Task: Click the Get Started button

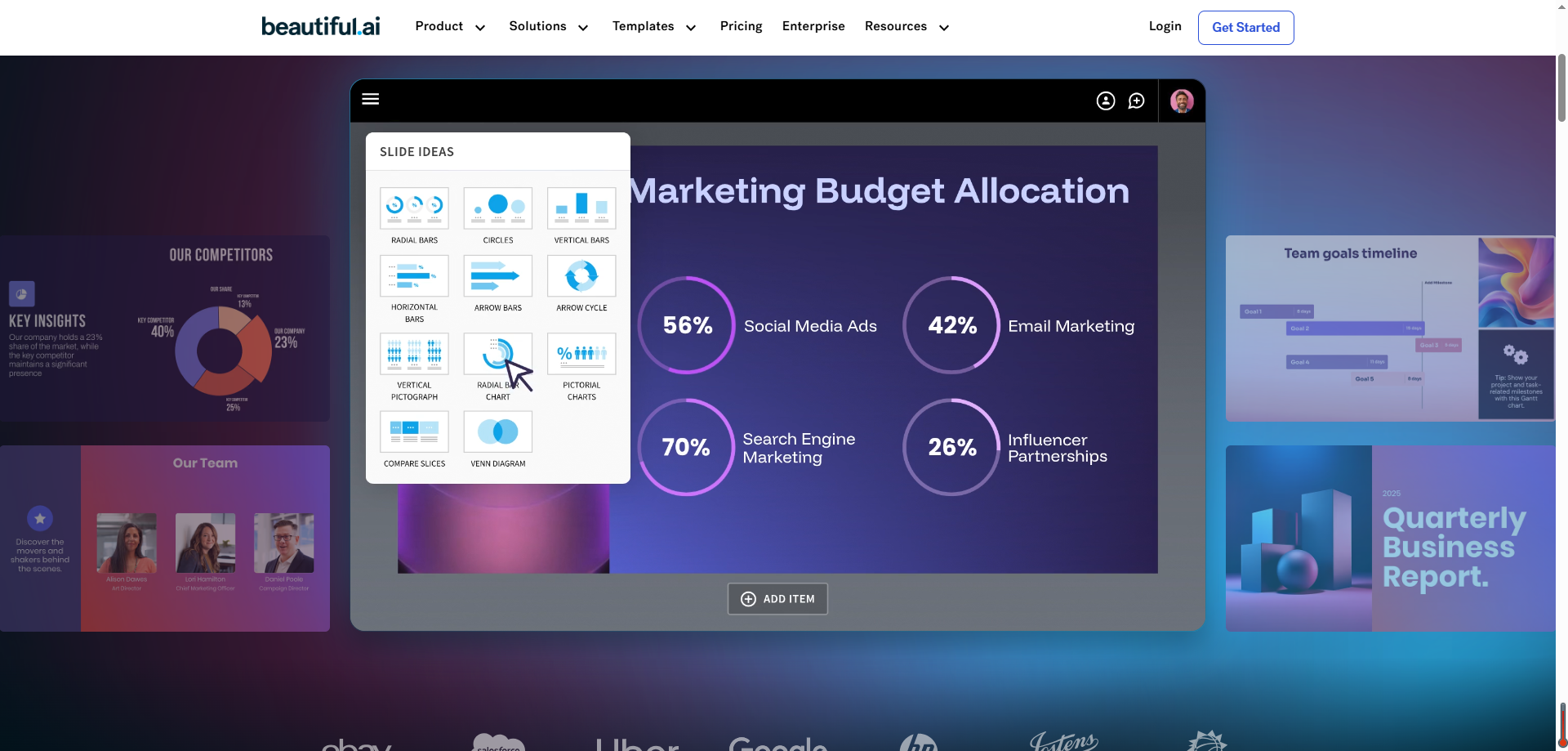Action: coord(1245,28)
